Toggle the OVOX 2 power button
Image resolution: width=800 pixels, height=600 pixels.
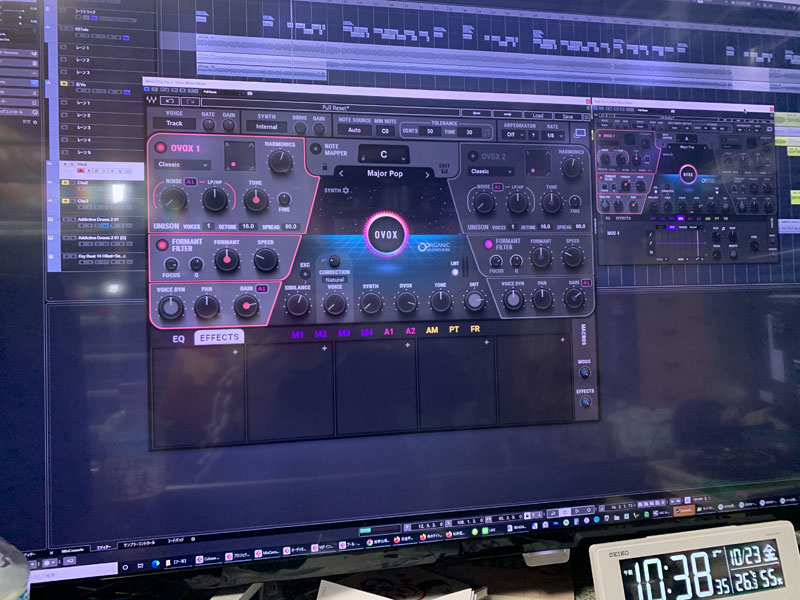tap(473, 156)
